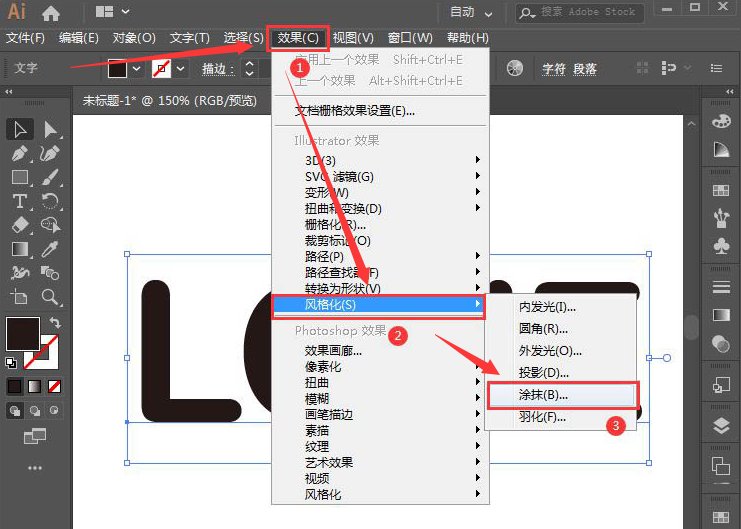Adjust stroke weight stepper arrows
This screenshot has height=529, width=741.
pos(250,69)
